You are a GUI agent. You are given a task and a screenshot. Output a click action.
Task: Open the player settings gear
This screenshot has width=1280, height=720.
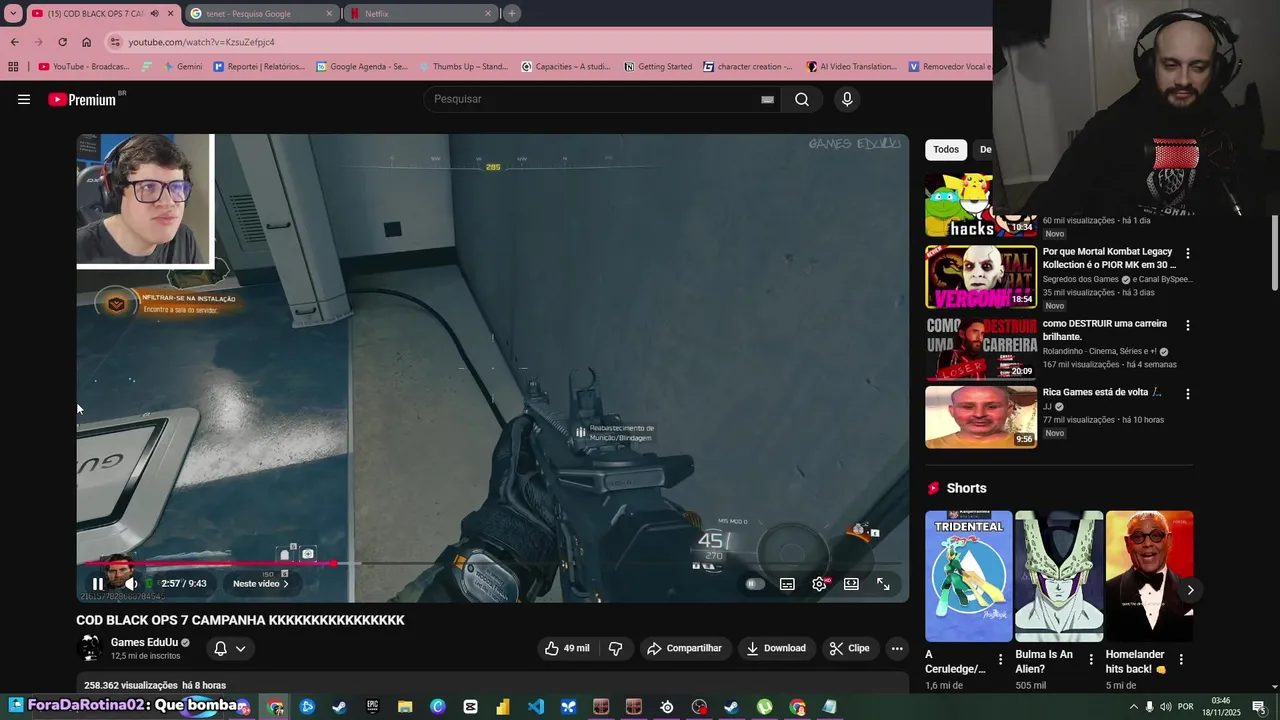[819, 584]
